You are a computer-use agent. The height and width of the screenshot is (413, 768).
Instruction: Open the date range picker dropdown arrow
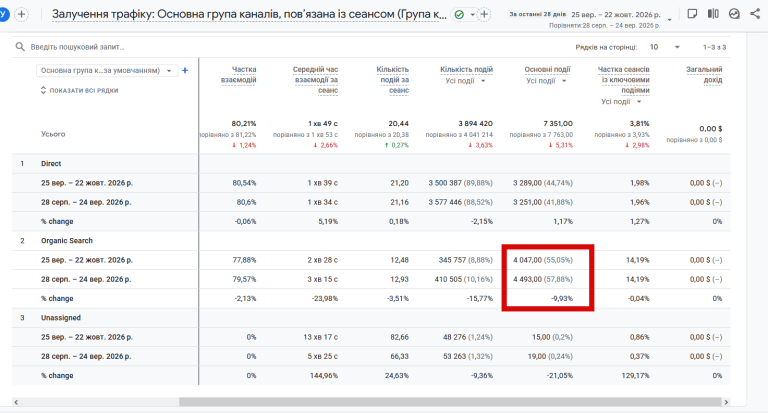click(x=670, y=20)
